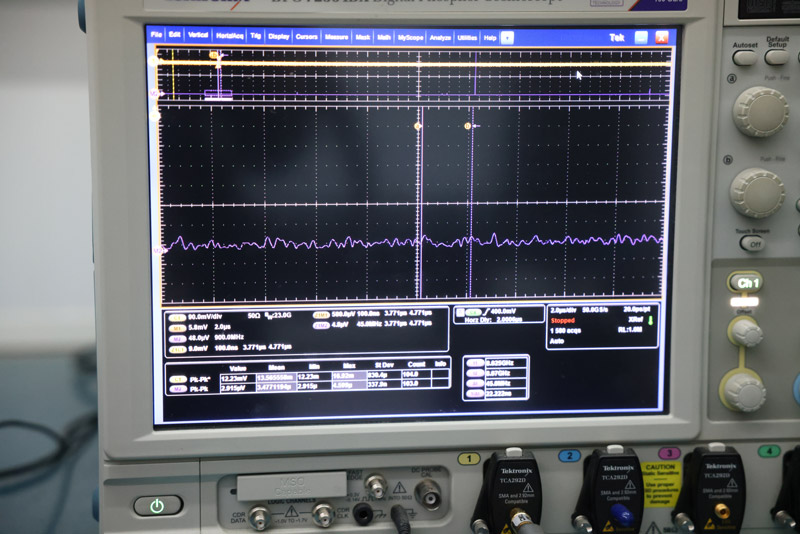Click the XRef indicator

[x=635, y=319]
